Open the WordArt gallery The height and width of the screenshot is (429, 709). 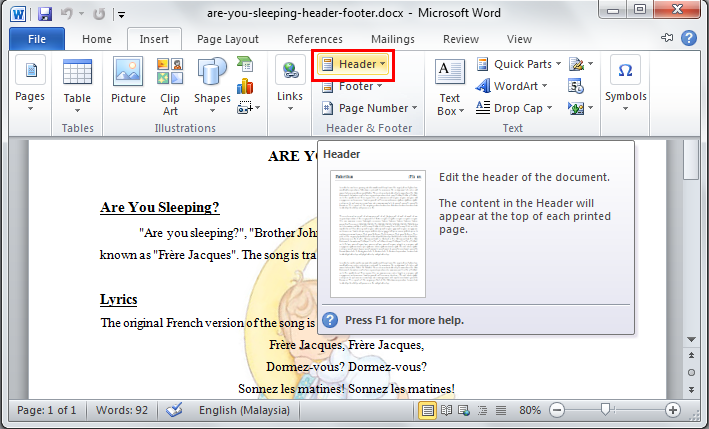511,86
